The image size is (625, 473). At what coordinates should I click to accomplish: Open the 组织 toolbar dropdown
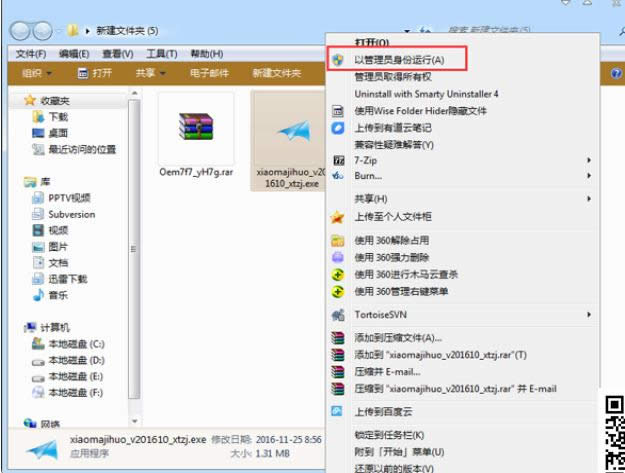pos(38,73)
